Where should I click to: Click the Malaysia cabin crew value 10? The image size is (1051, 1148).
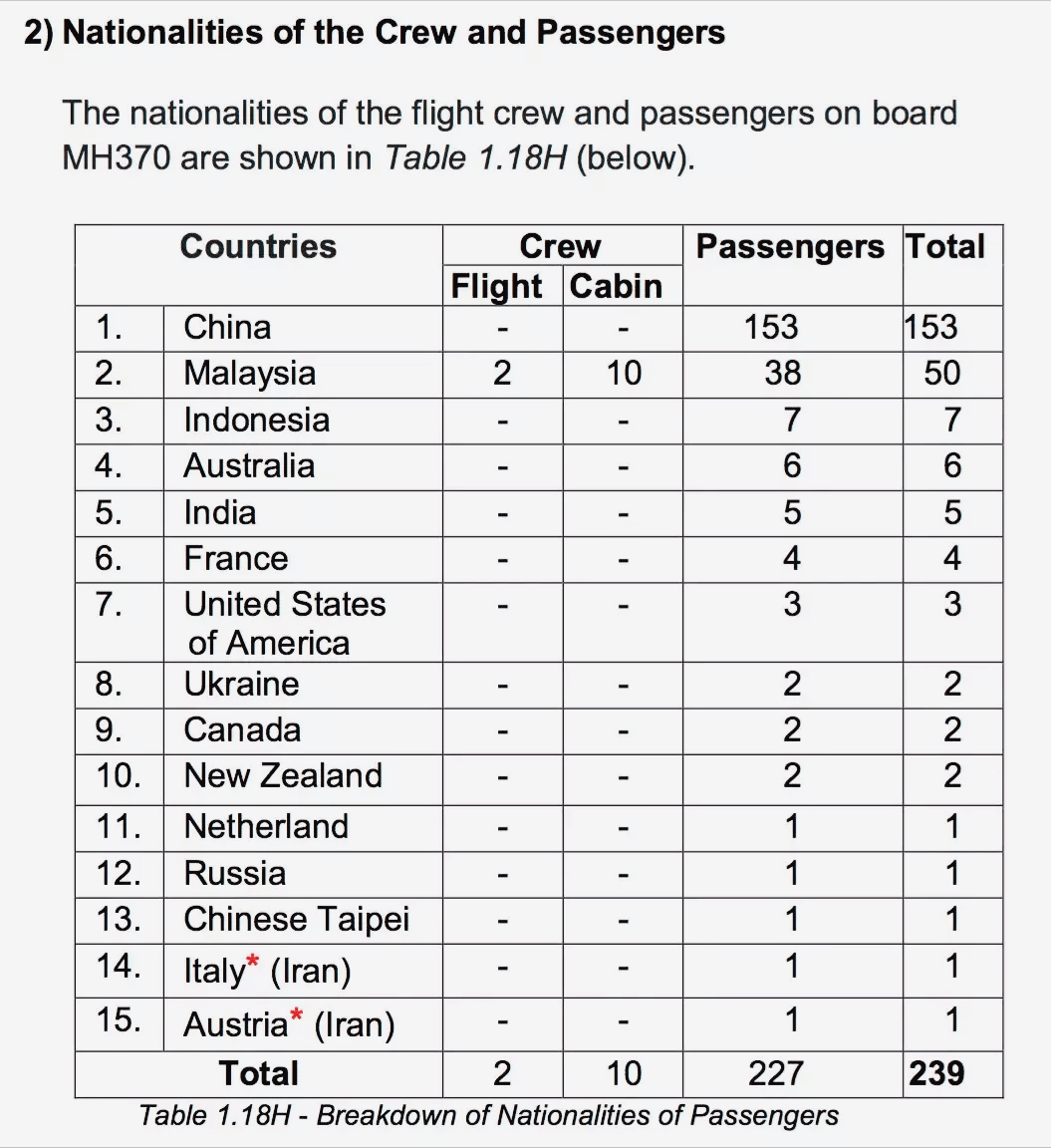pyautogui.click(x=624, y=374)
